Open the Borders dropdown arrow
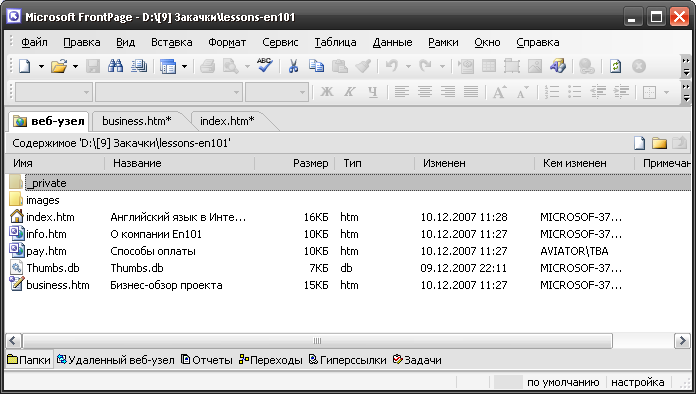The image size is (696, 394). tap(666, 92)
